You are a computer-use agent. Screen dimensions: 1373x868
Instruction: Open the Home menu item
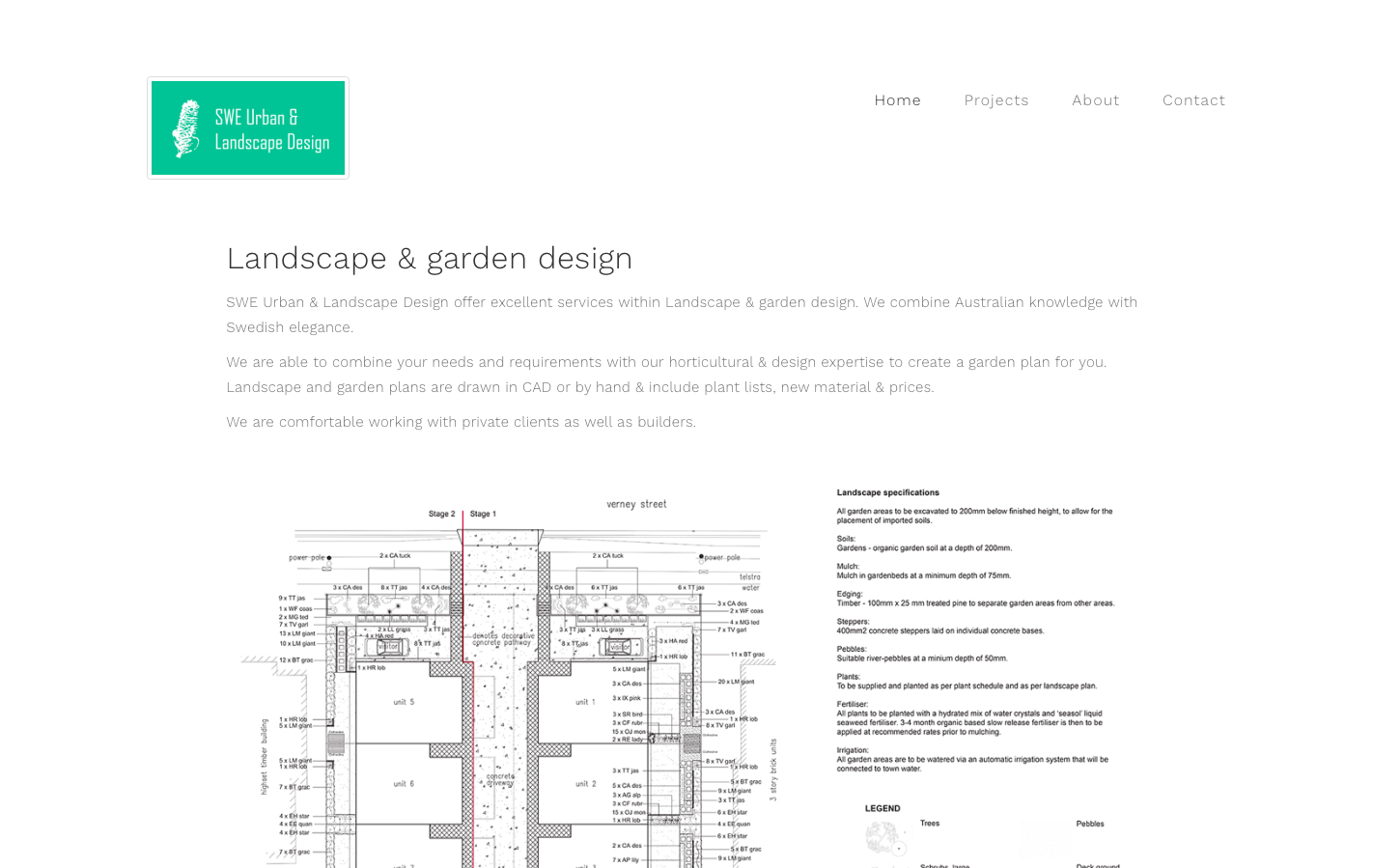[x=897, y=100]
